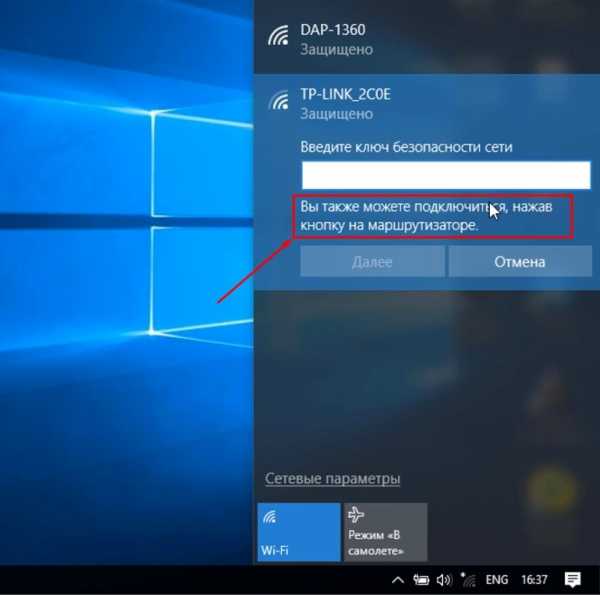Viewport: 600px width, 595px height.
Task: Click the router button hint text
Action: (x=426, y=216)
